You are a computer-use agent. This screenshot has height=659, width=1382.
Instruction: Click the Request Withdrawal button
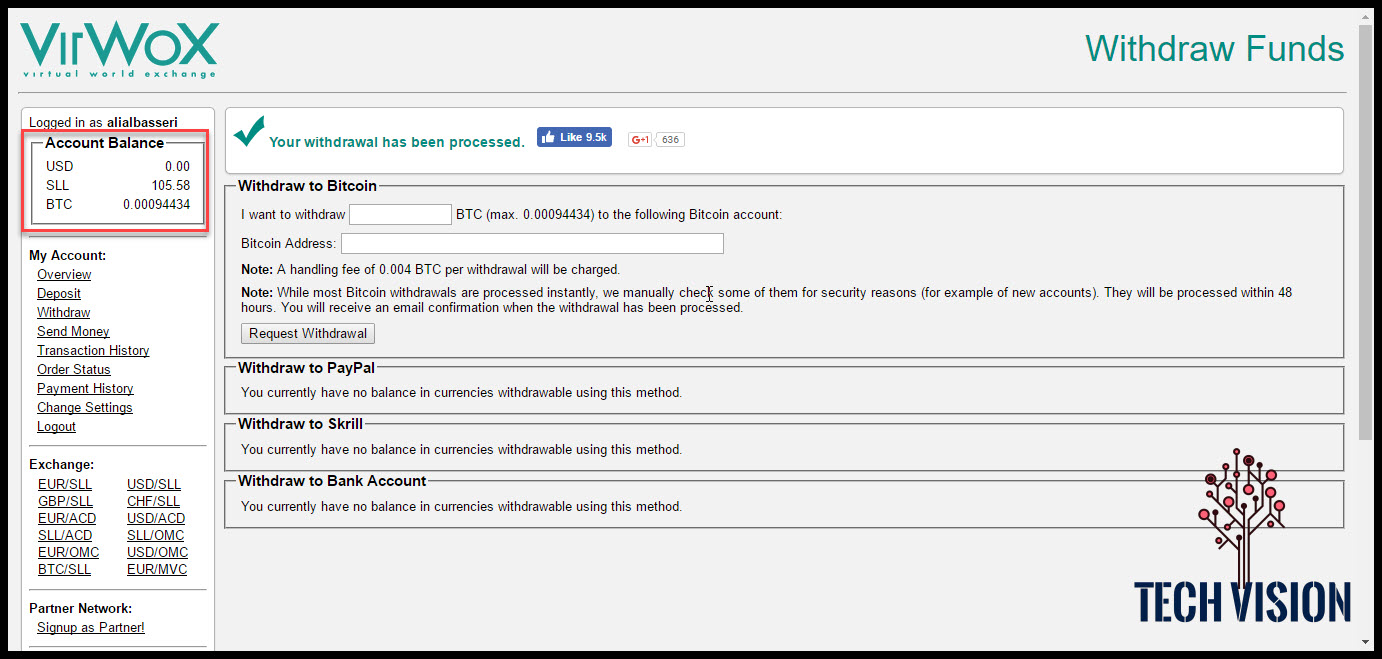[308, 333]
